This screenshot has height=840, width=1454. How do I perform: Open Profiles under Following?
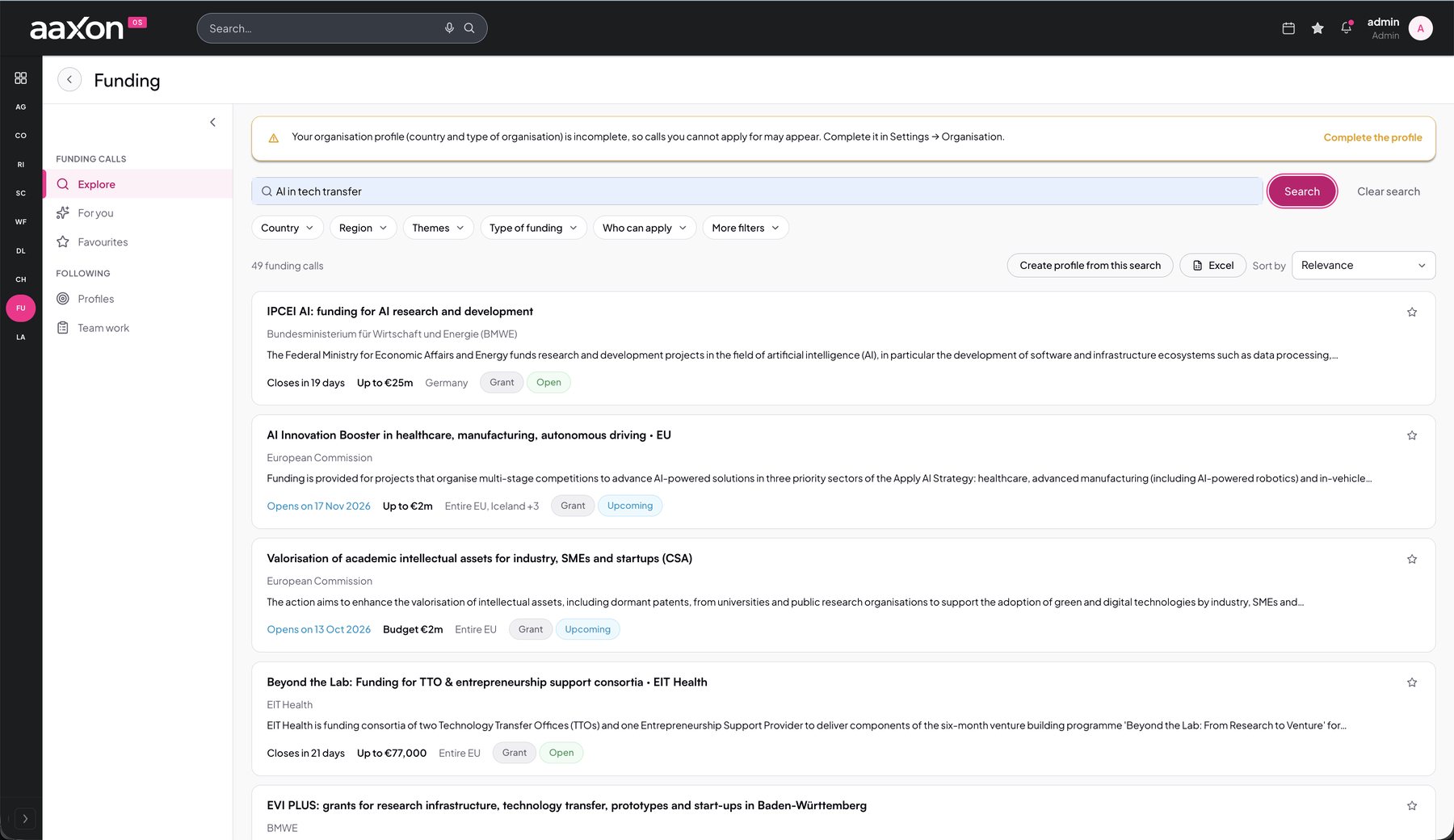pos(137,299)
